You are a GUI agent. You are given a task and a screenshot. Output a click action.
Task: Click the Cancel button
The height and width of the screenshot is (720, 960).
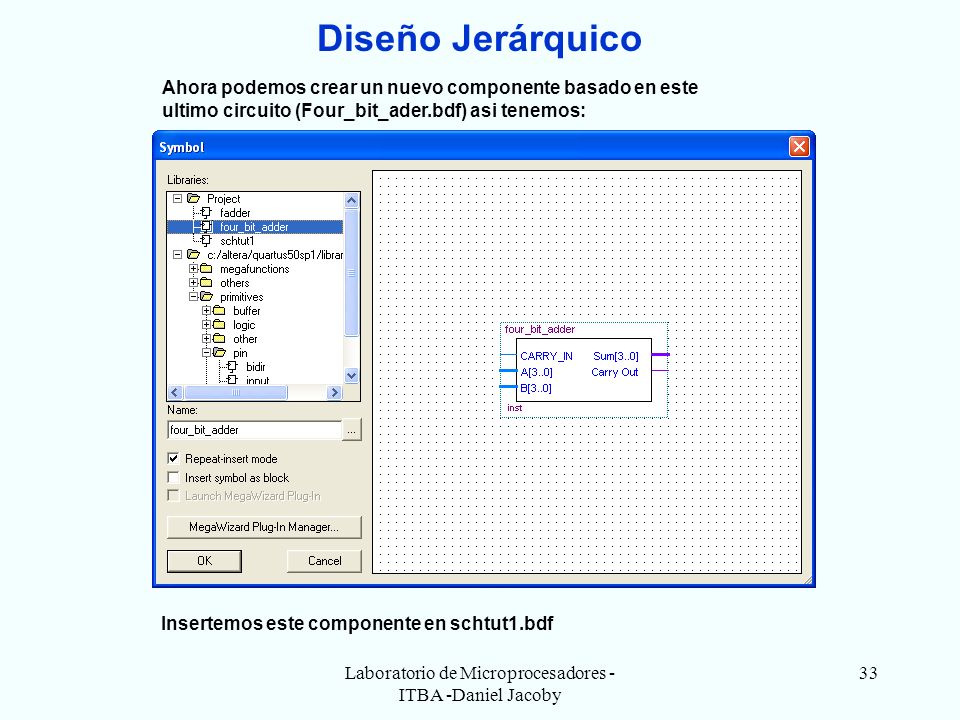pos(324,561)
